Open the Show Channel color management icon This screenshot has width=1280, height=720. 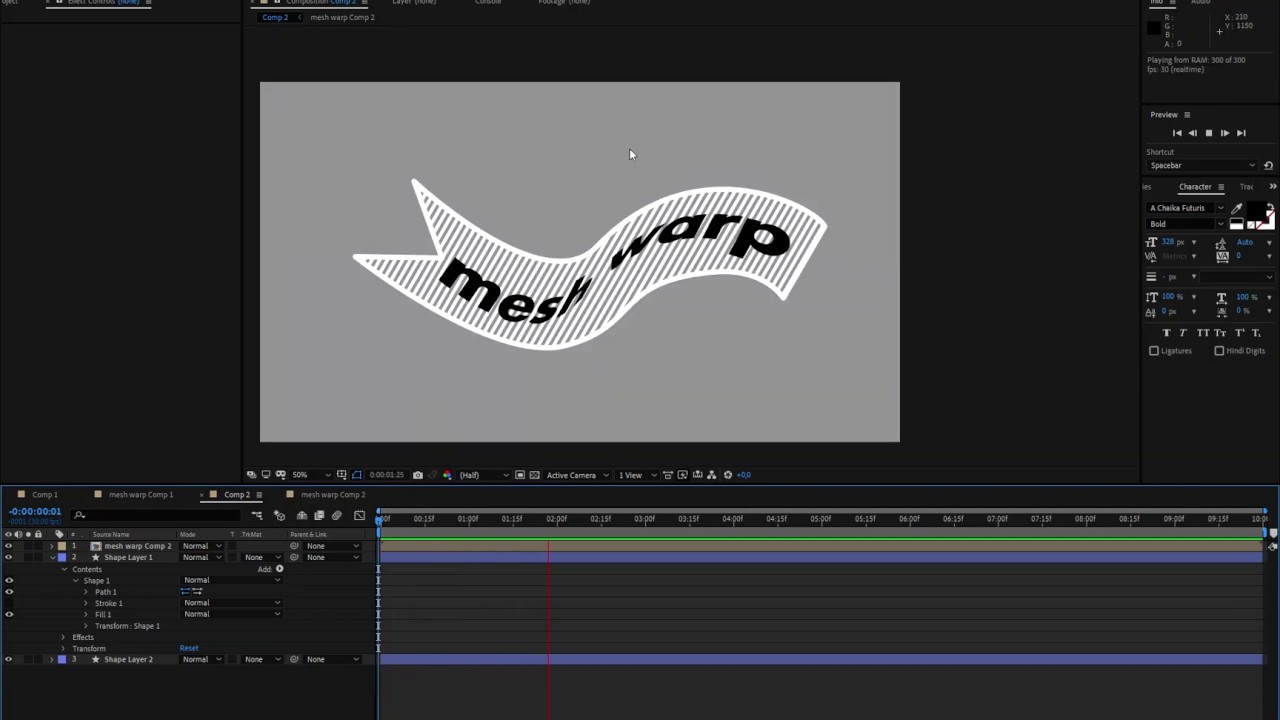(446, 475)
